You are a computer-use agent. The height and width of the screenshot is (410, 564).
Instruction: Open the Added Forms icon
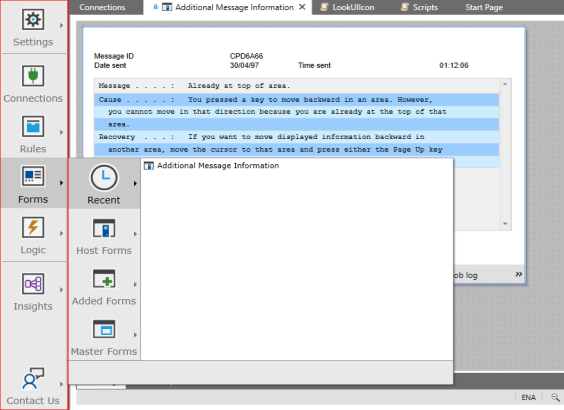coord(104,279)
